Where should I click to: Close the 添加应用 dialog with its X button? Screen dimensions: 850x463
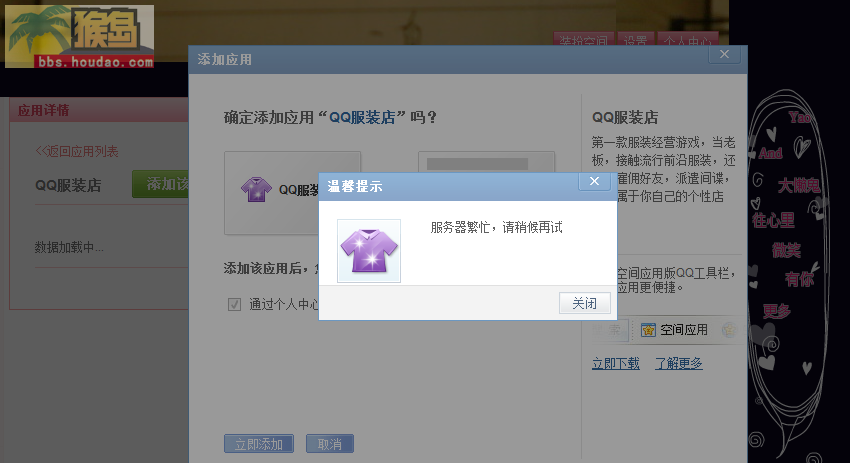pyautogui.click(x=724, y=54)
